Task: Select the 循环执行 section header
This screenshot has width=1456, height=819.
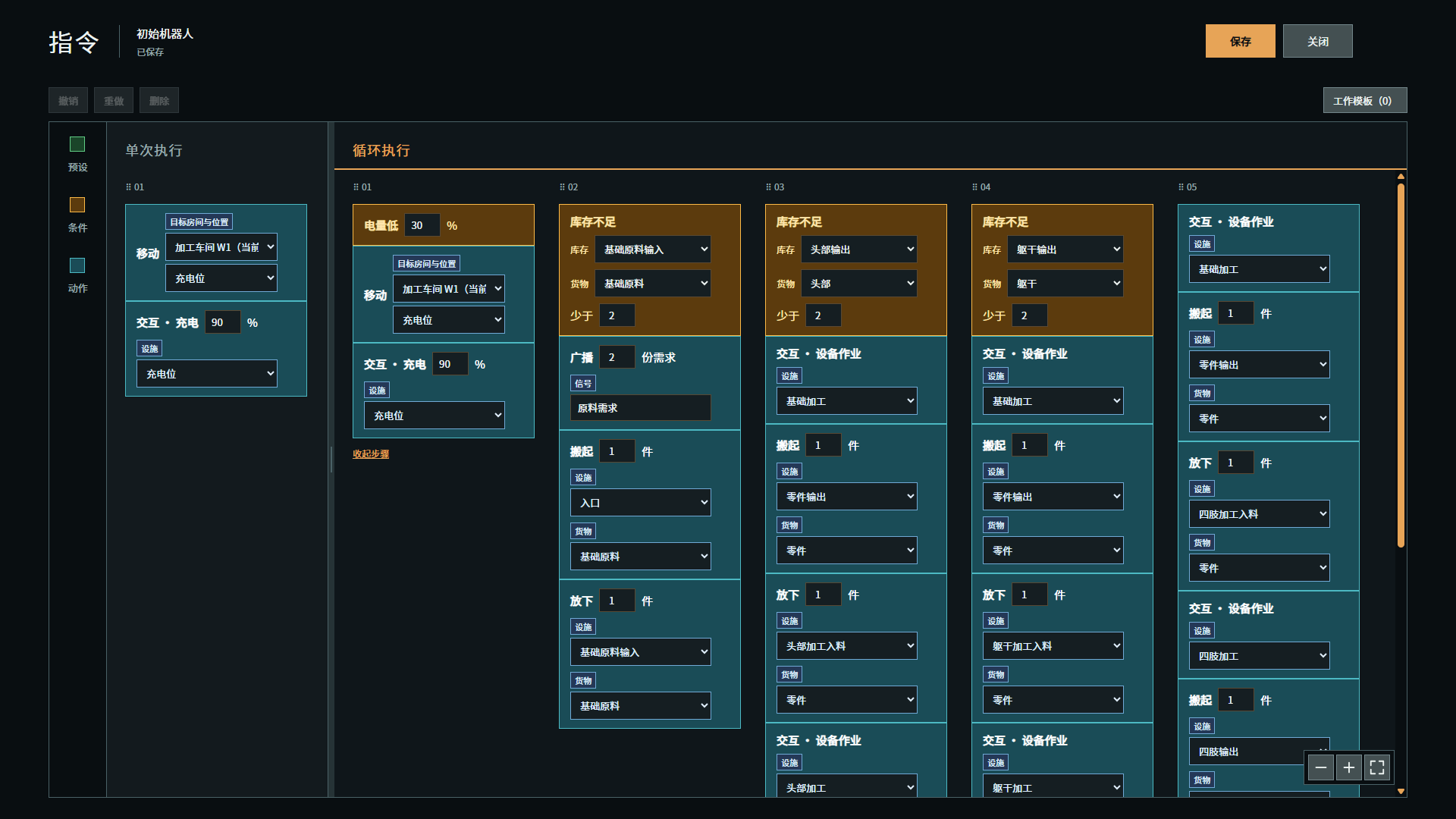Action: (x=381, y=150)
